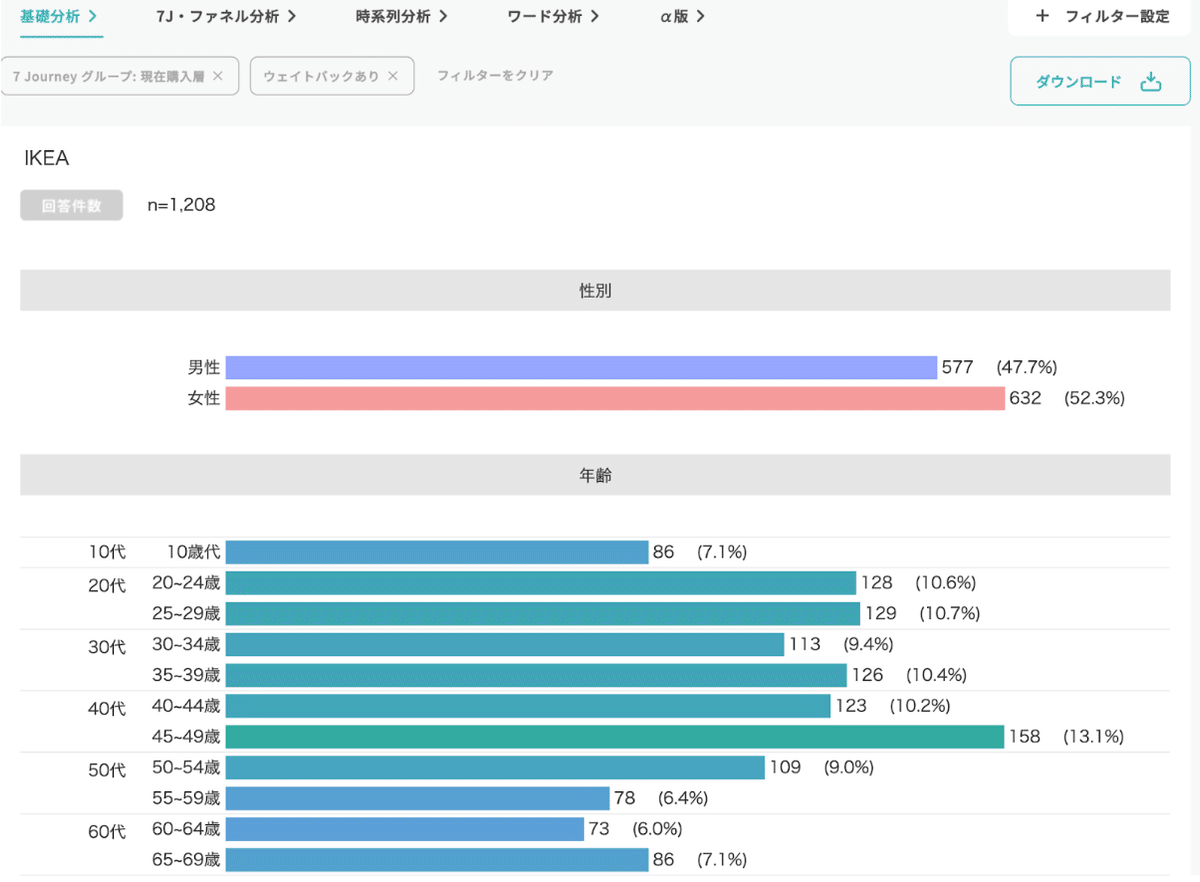Click the (13.1%) percentage value
This screenshot has width=1200, height=882.
pyautogui.click(x=1094, y=737)
